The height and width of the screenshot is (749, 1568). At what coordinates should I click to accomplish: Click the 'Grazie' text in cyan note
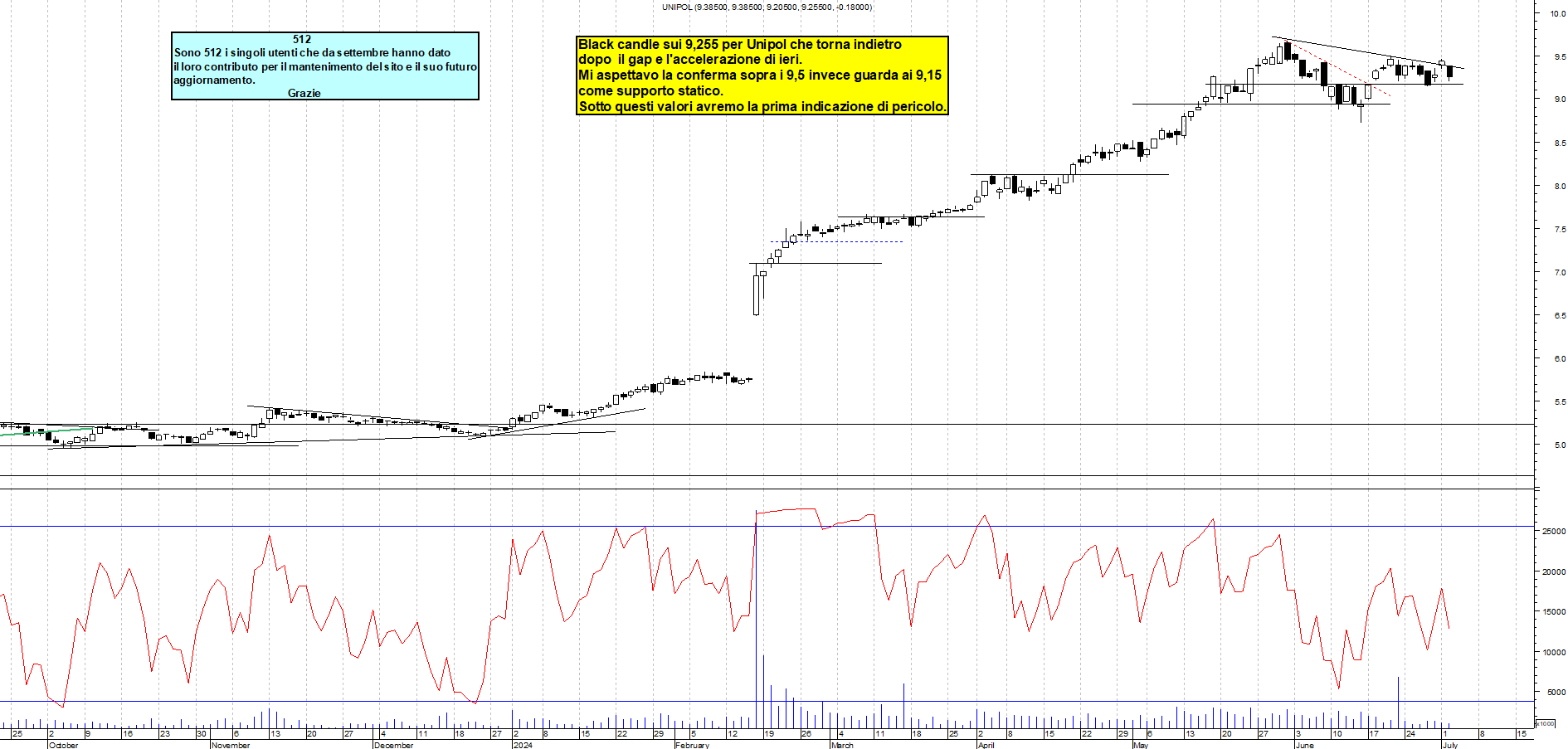point(304,93)
